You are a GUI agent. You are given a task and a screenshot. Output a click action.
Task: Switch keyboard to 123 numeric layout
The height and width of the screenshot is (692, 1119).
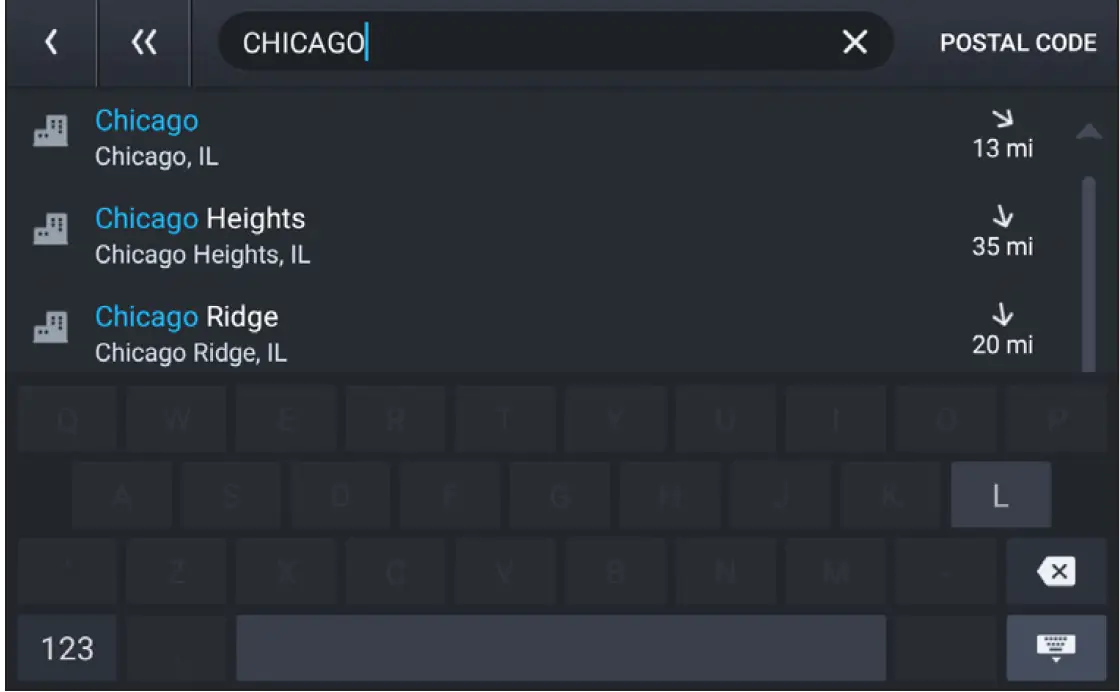(68, 648)
